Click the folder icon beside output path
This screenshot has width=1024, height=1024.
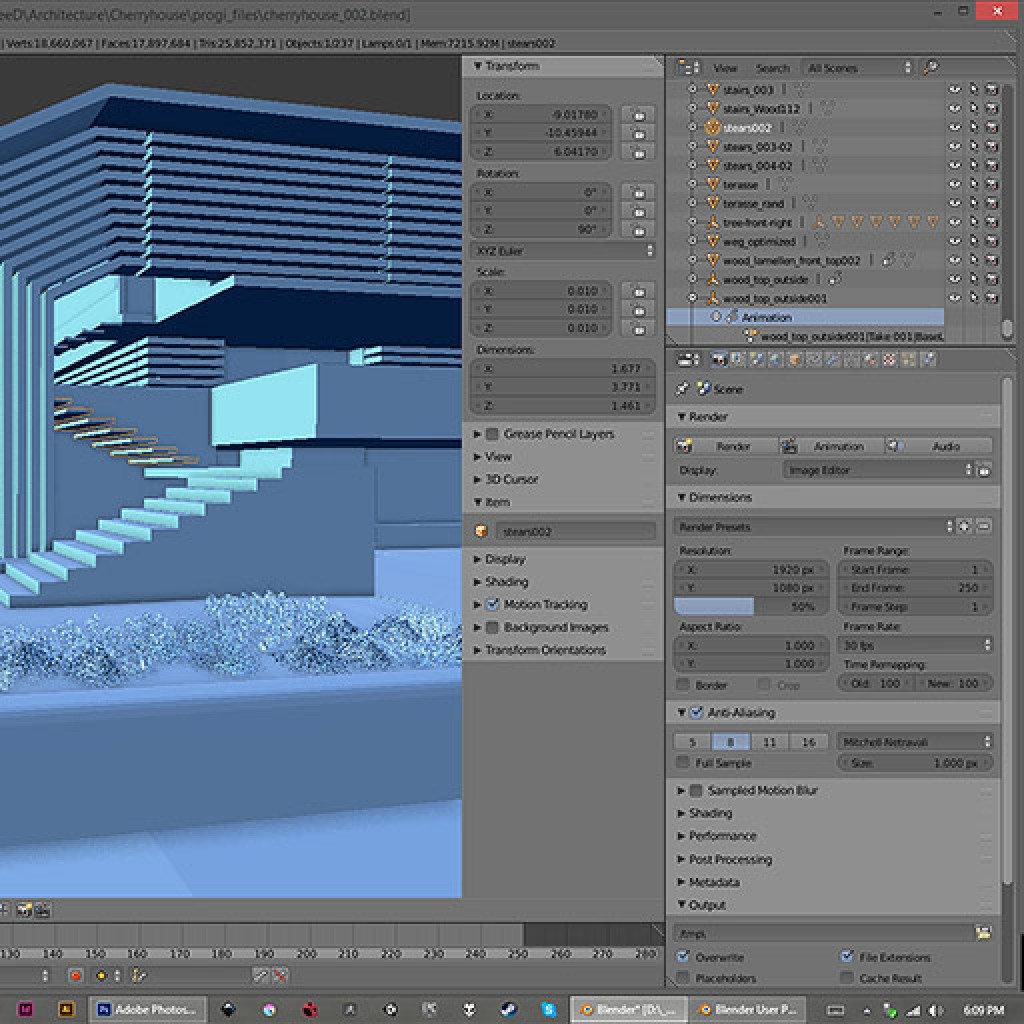click(983, 932)
